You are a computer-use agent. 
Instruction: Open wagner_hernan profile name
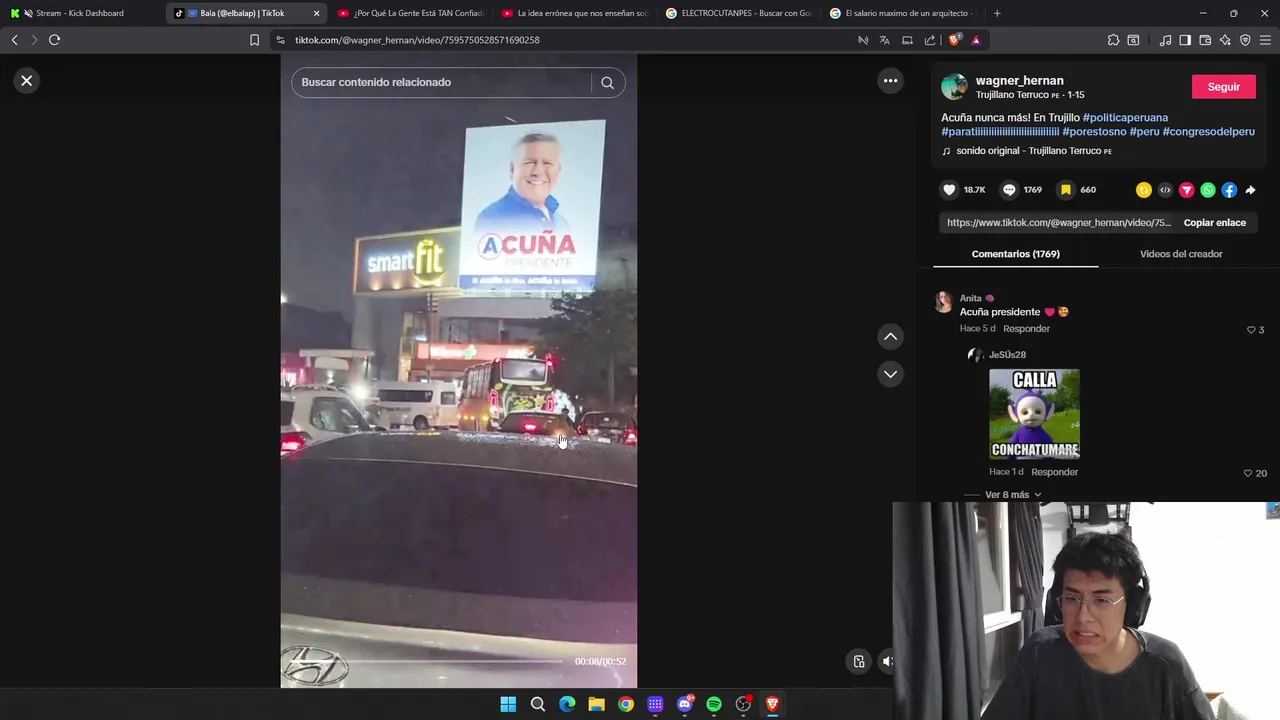pos(1019,81)
